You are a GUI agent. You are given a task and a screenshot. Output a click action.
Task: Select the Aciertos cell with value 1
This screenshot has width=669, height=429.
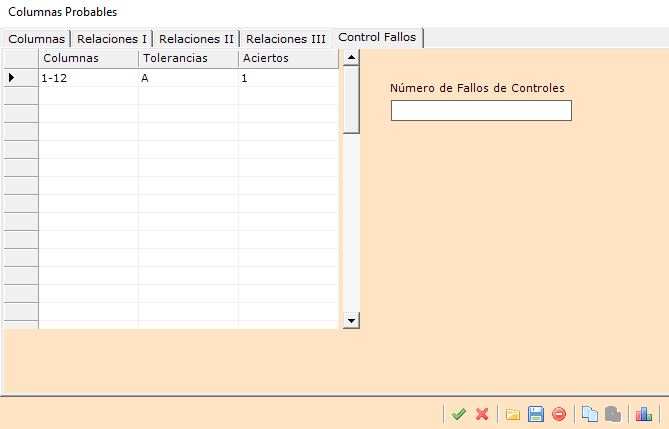coord(288,78)
